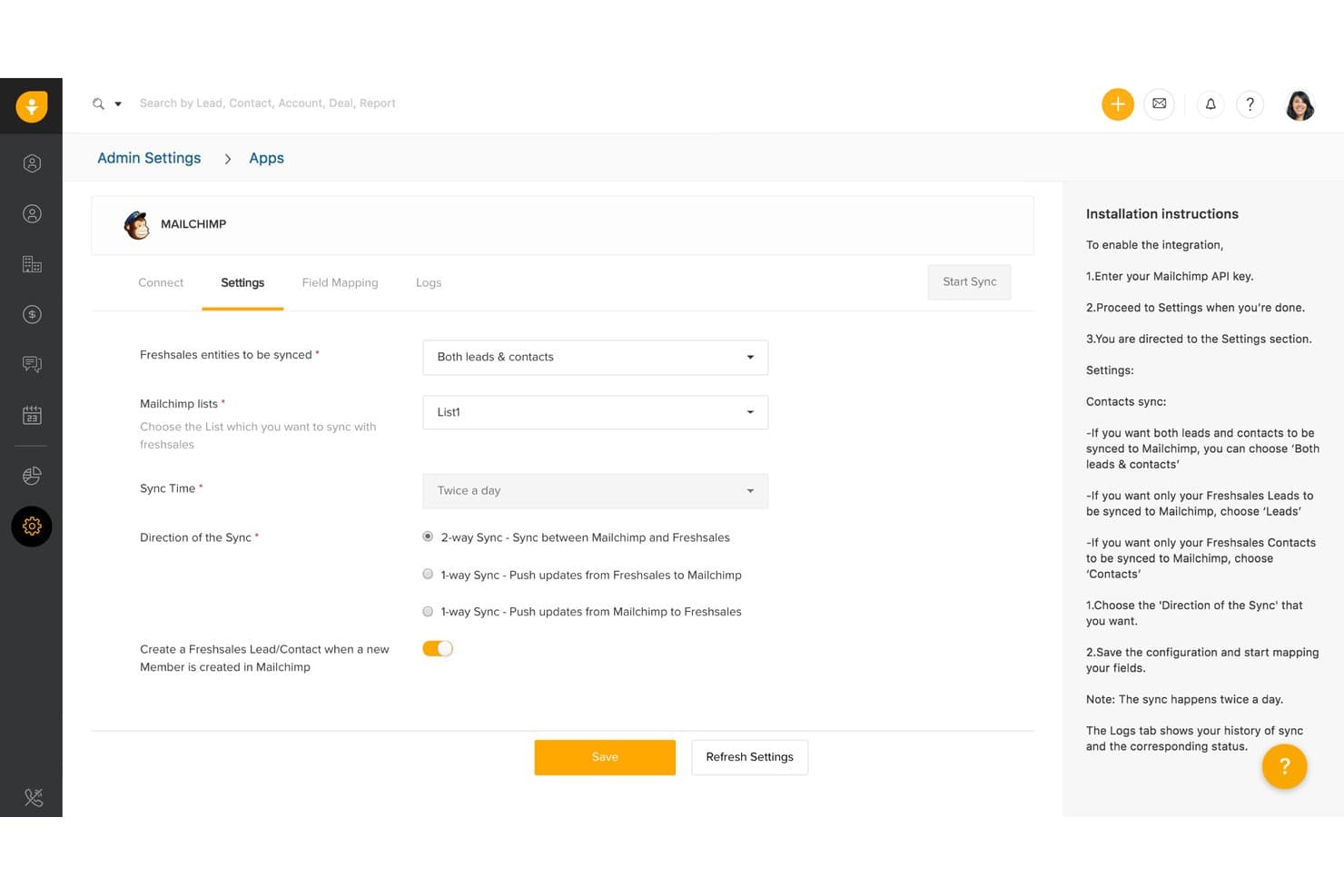The width and height of the screenshot is (1344, 896).
Task: Open the Sync Time dropdown
Action: 596,491
